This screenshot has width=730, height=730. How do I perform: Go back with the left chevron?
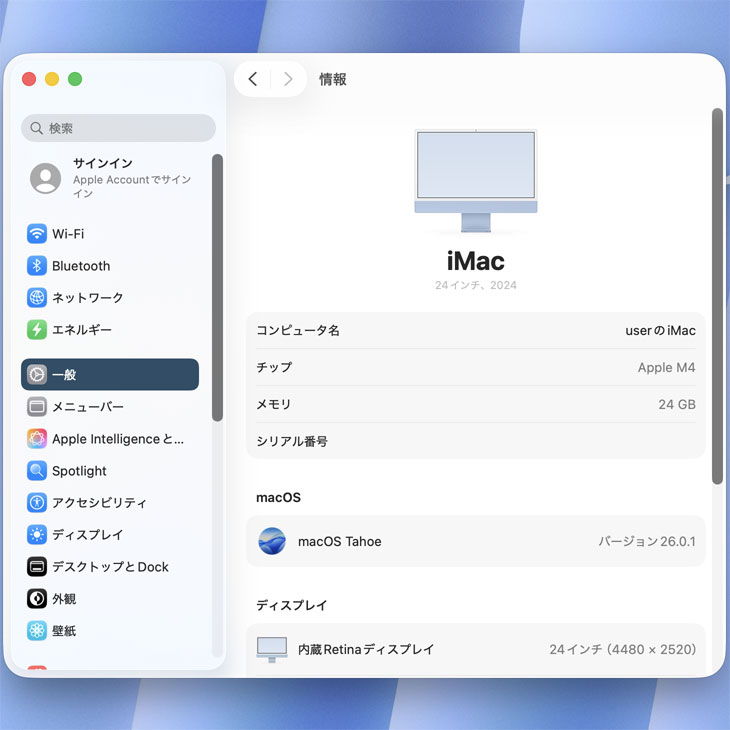(x=253, y=79)
